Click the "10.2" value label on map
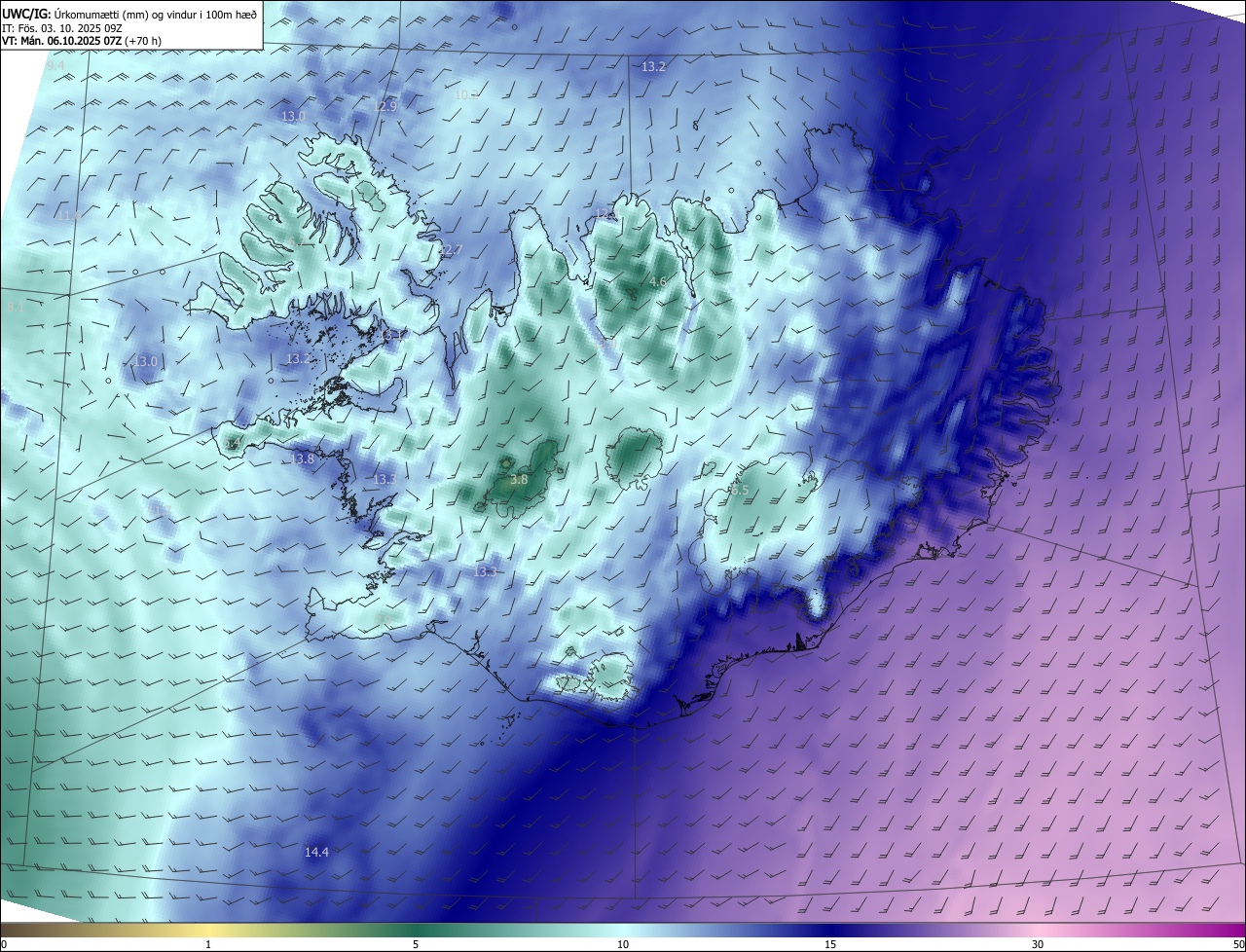The height and width of the screenshot is (952, 1246). click(x=467, y=94)
